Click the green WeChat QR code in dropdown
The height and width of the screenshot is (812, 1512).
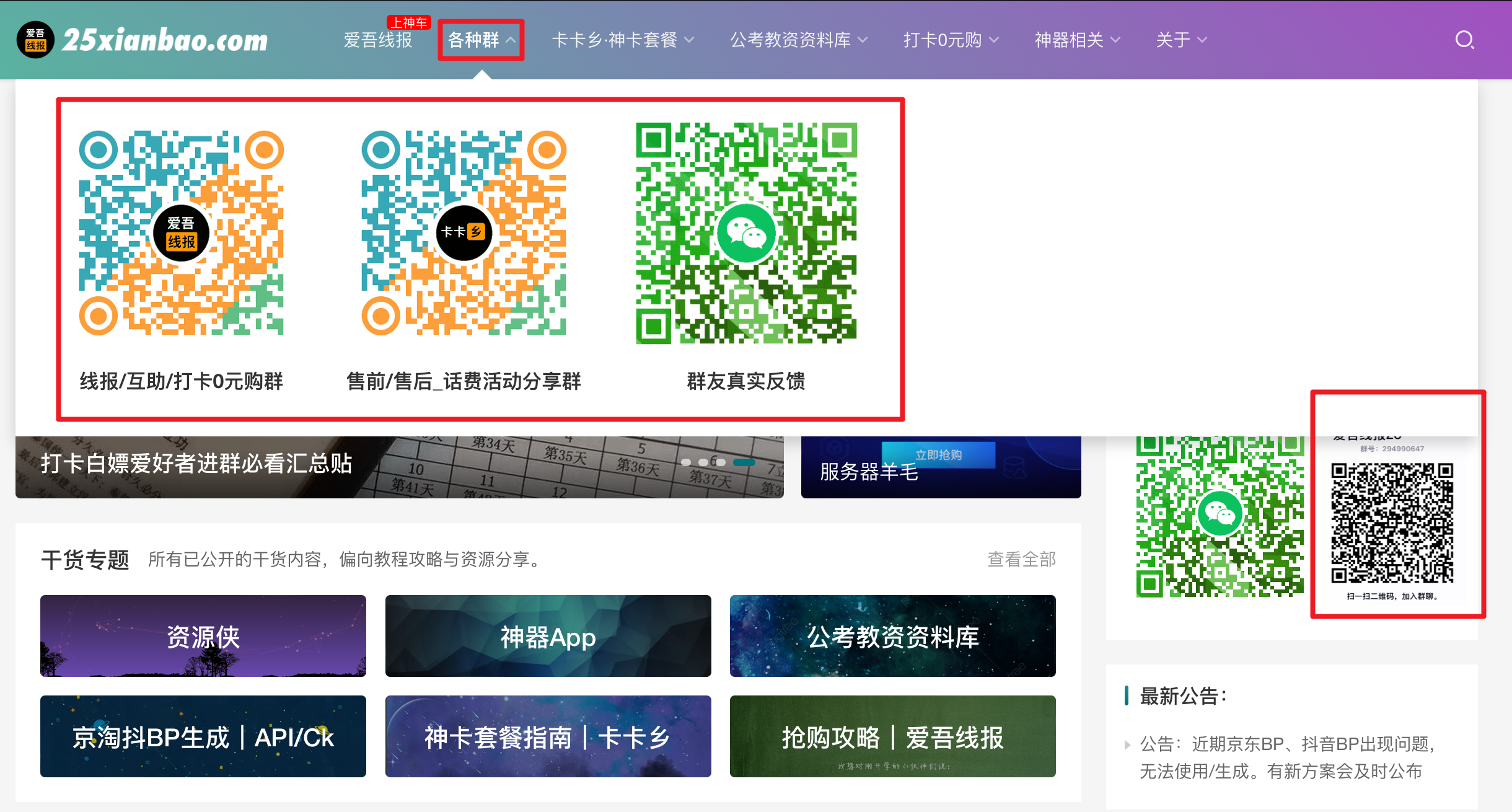[x=746, y=232]
